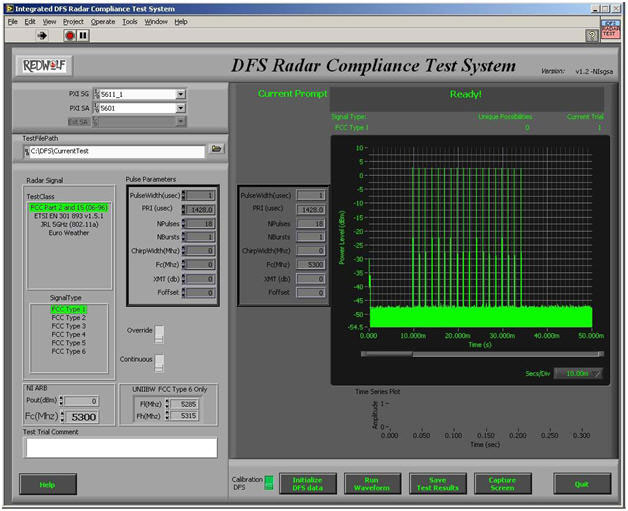This screenshot has height=511, width=628.
Task: Click the horizontal scrollbar under the plot
Action: (x=480, y=353)
